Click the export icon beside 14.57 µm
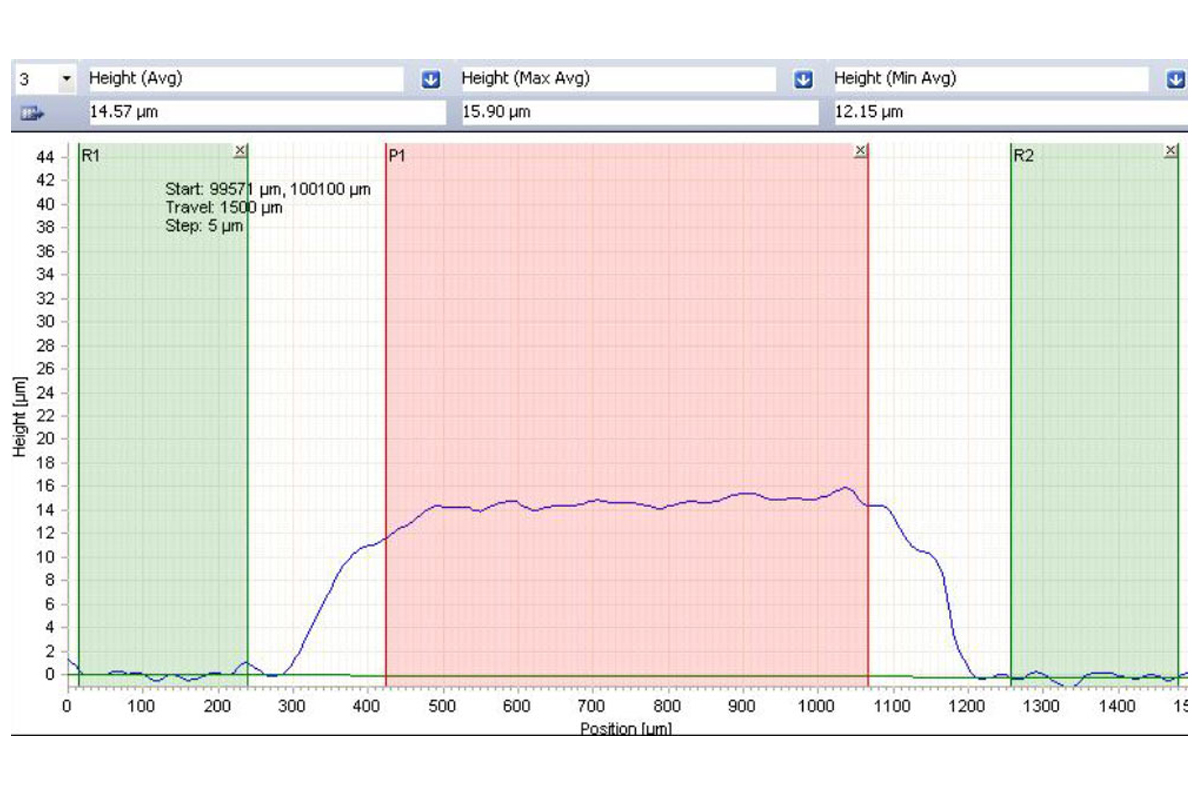This screenshot has width=1200, height=800. (x=35, y=113)
